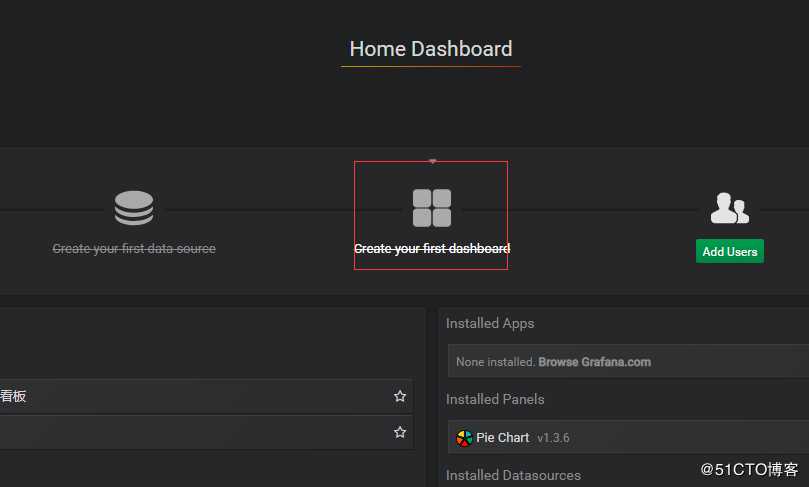809x487 pixels.
Task: Click the four-square dashboard grid icon
Action: click(x=432, y=208)
